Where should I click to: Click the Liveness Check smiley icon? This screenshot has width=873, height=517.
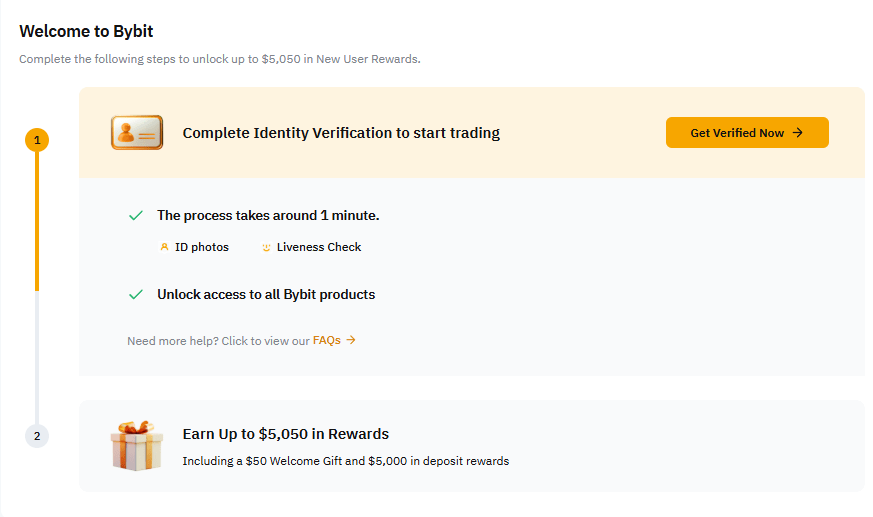pos(266,247)
